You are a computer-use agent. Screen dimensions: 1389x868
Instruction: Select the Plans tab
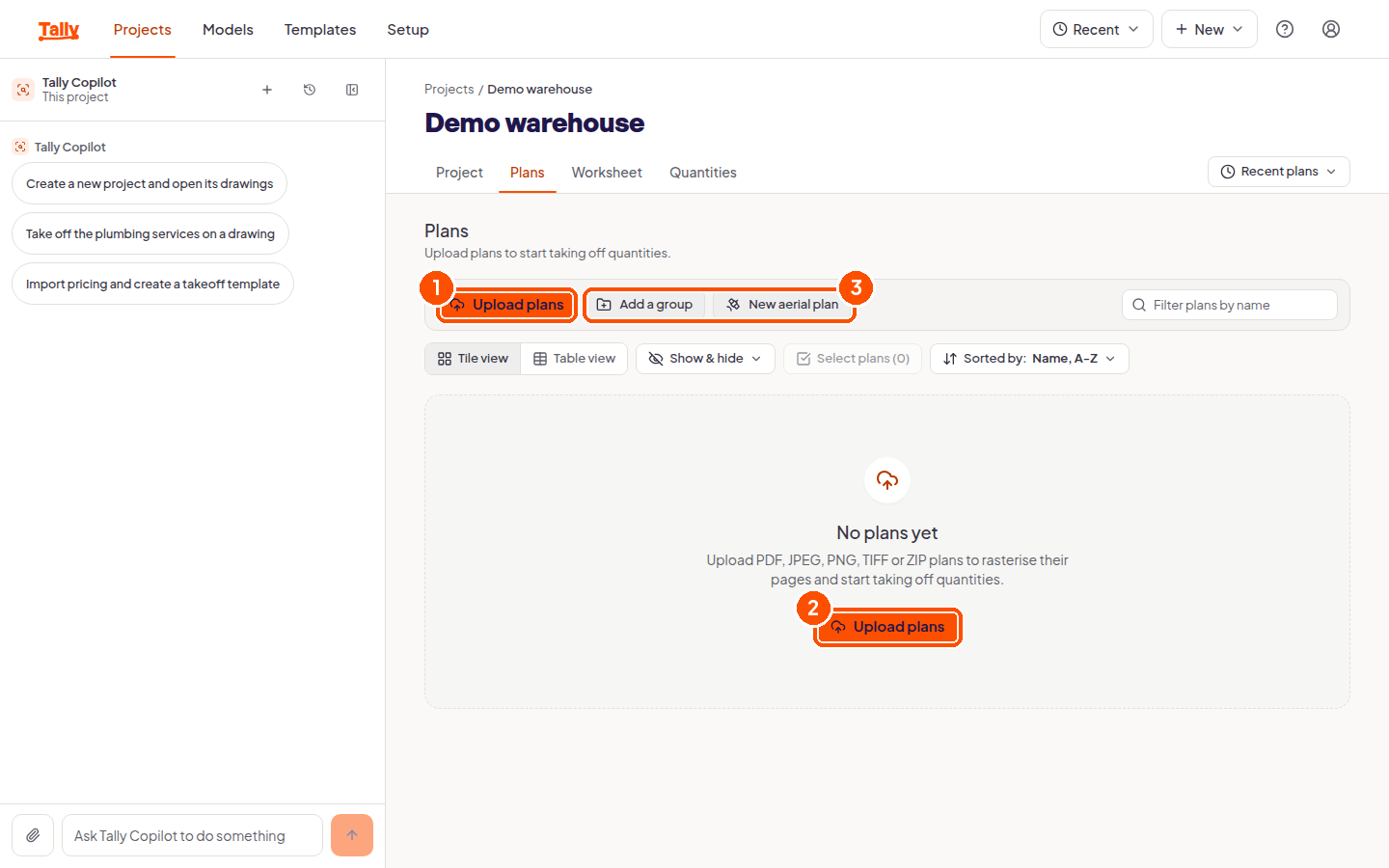pyautogui.click(x=528, y=173)
